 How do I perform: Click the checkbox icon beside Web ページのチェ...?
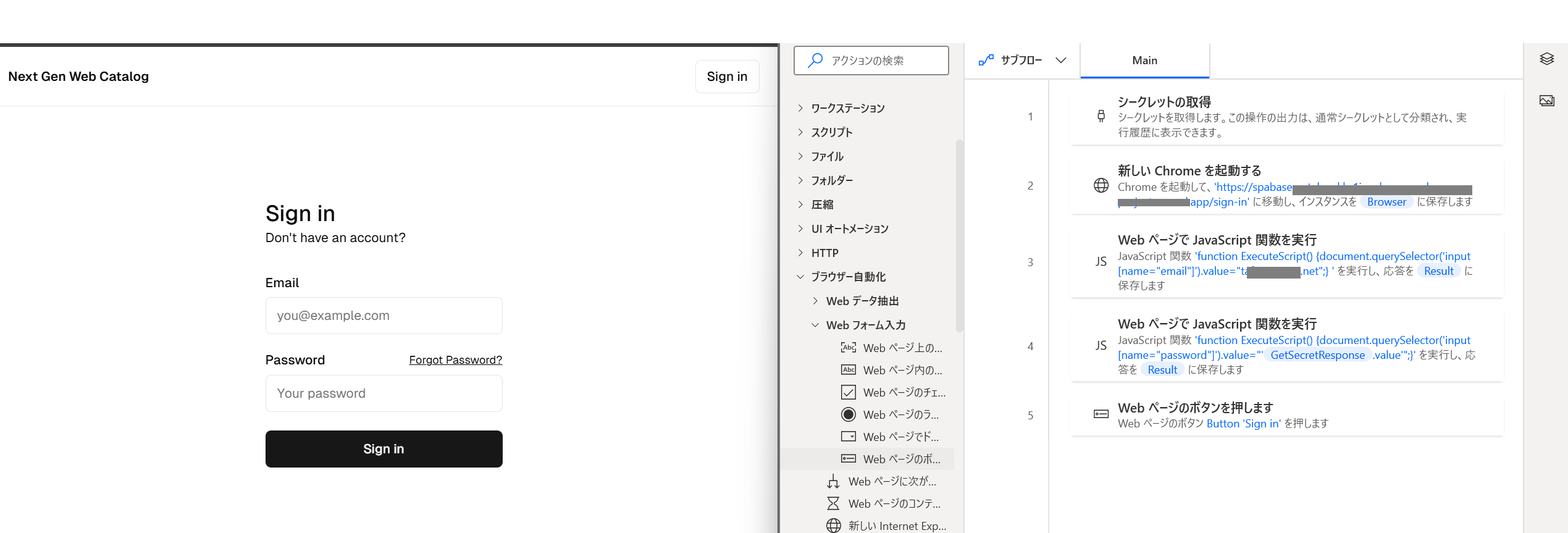coord(849,392)
